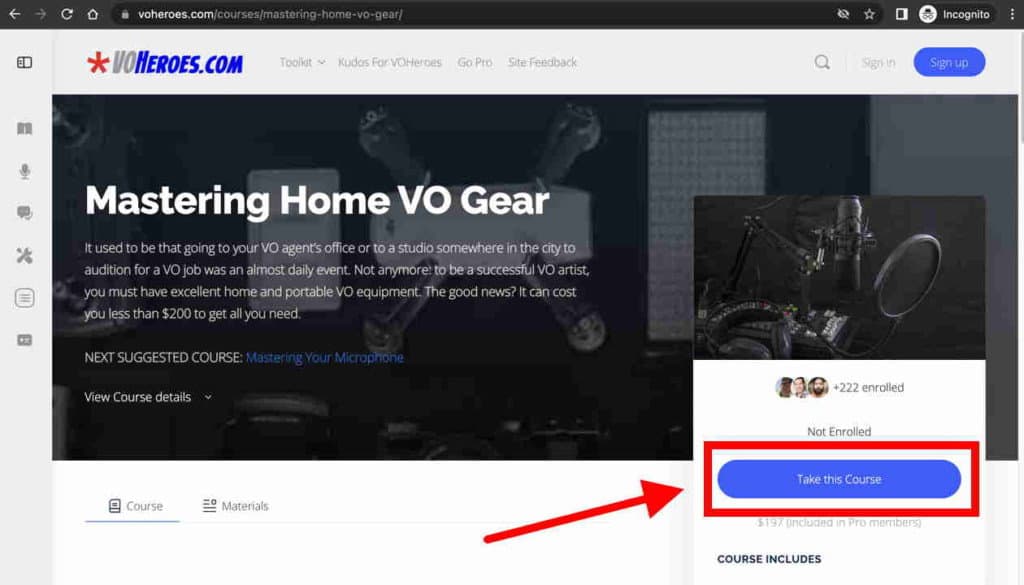Bookmark page with the star icon
Screen dimensions: 1024x585
pos(869,14)
